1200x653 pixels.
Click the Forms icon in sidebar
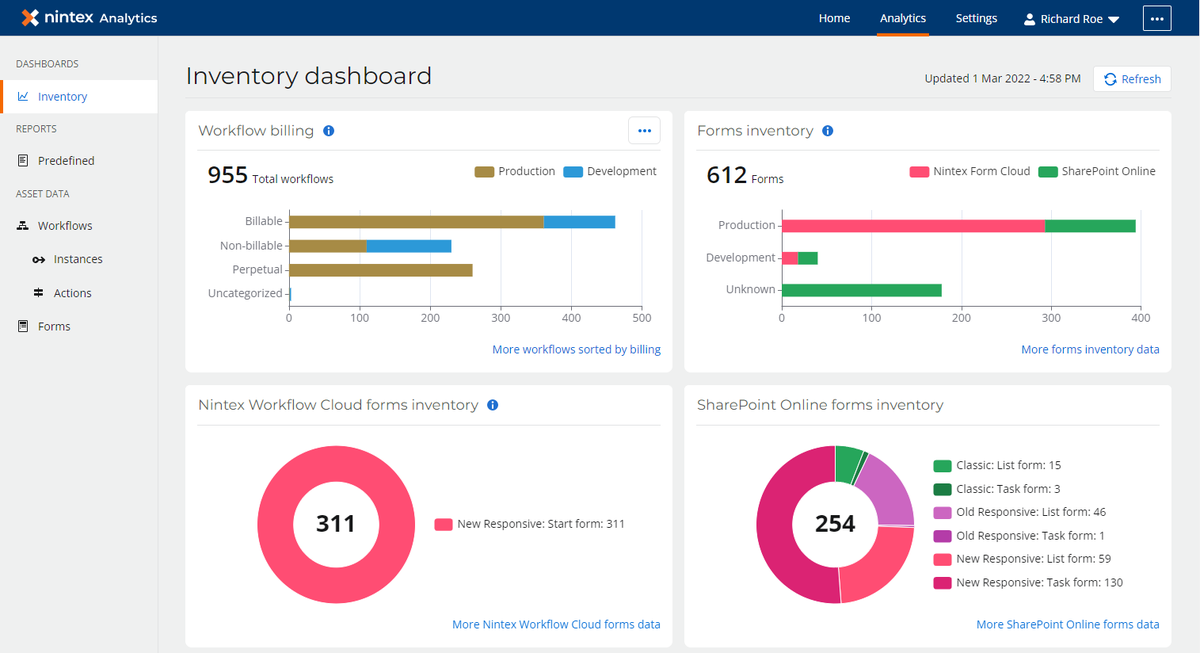click(x=23, y=326)
